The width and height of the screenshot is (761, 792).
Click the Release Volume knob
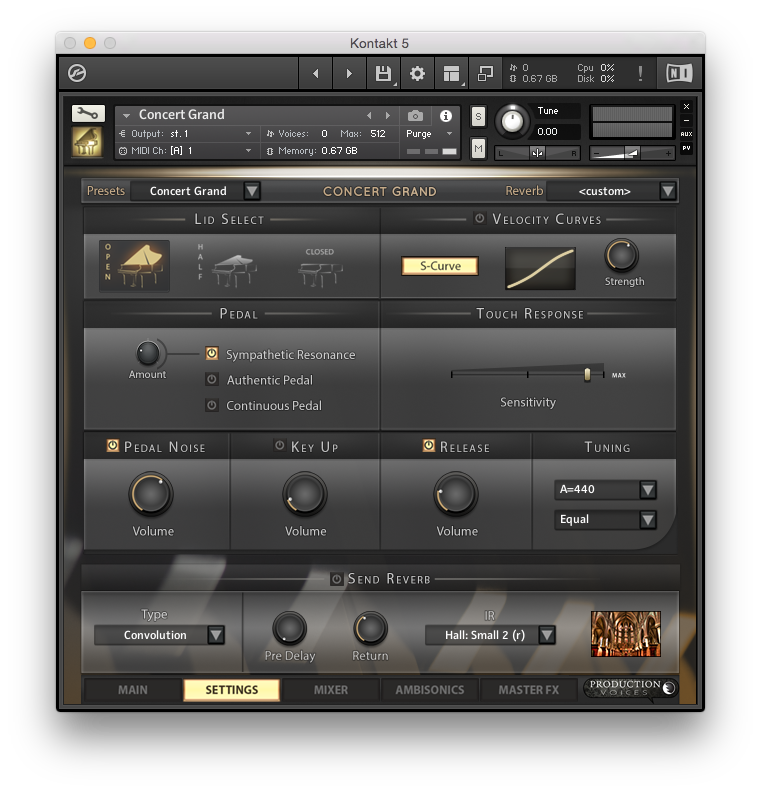(x=456, y=494)
